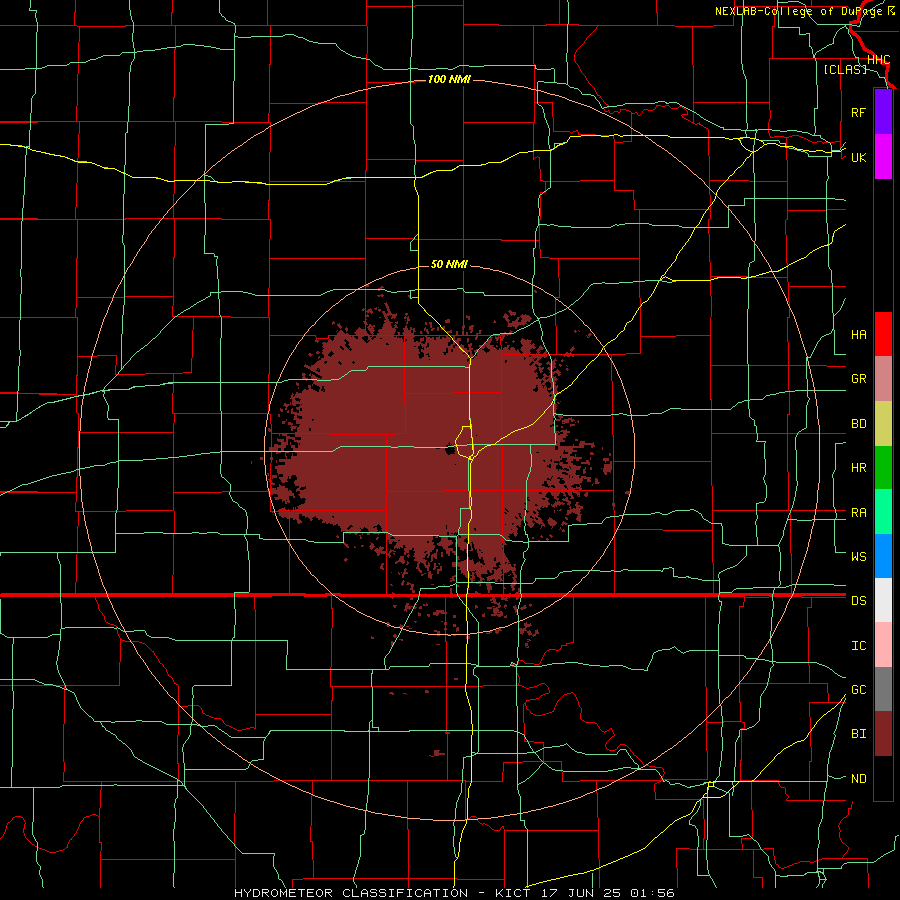This screenshot has height=900, width=900.
Task: Click the DS legend label
Action: click(x=858, y=600)
